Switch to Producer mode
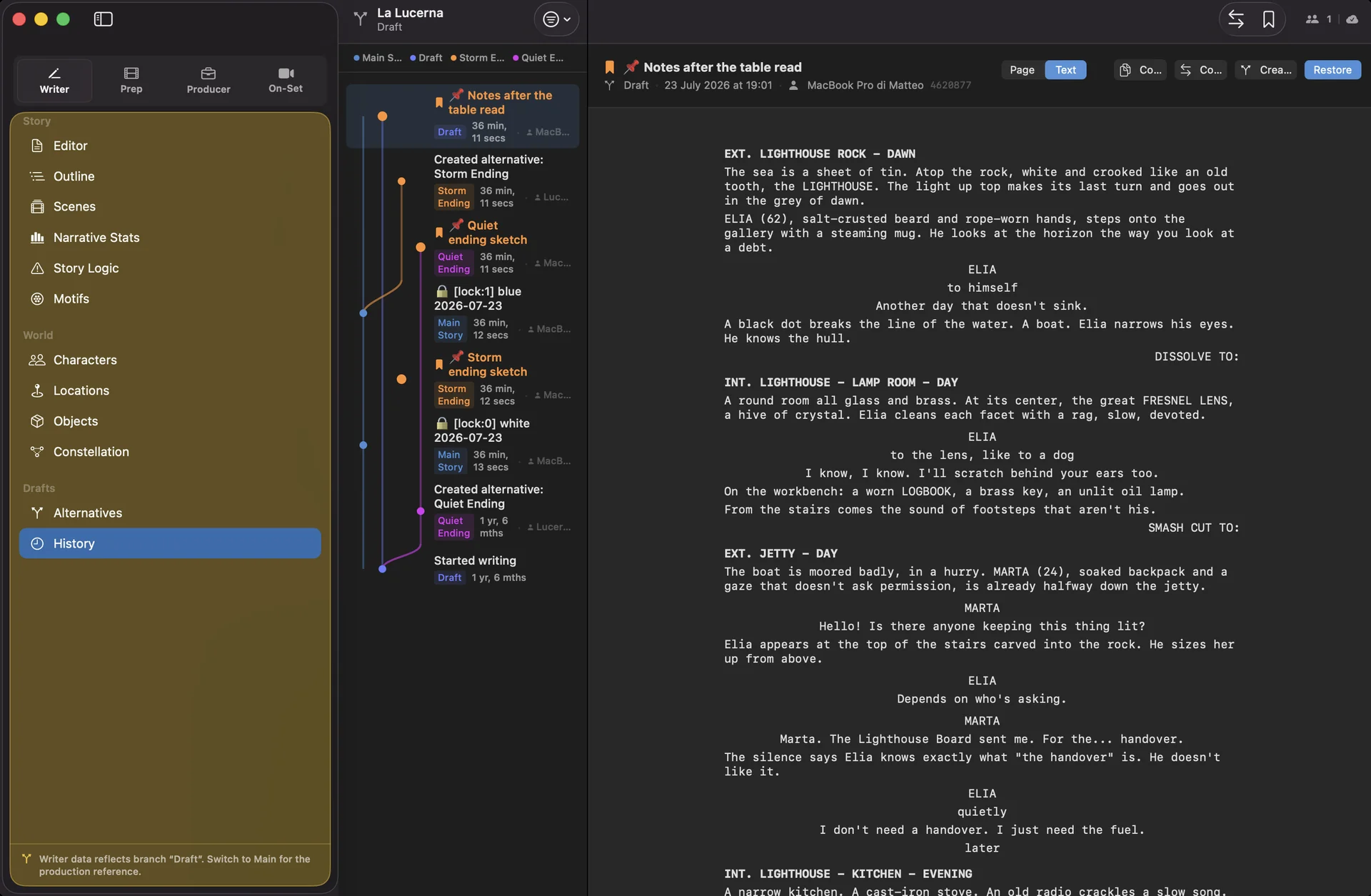Screen dimensions: 1371x896 tap(209, 81)
